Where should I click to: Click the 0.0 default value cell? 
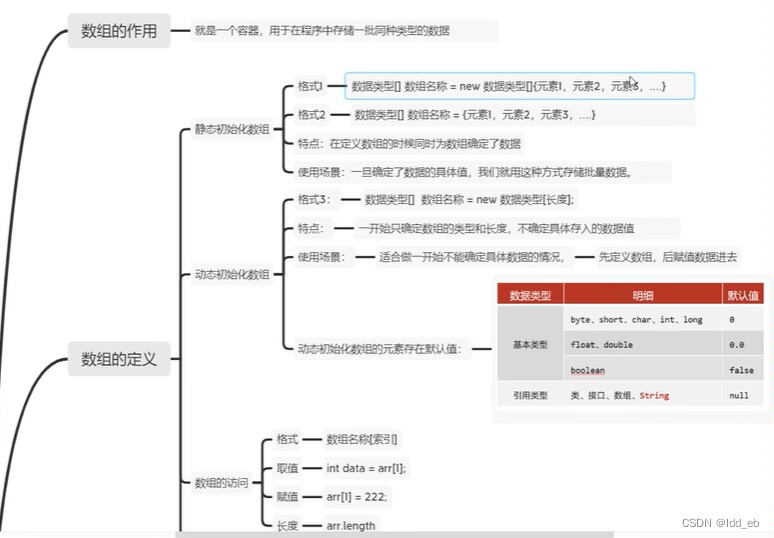[743, 344]
